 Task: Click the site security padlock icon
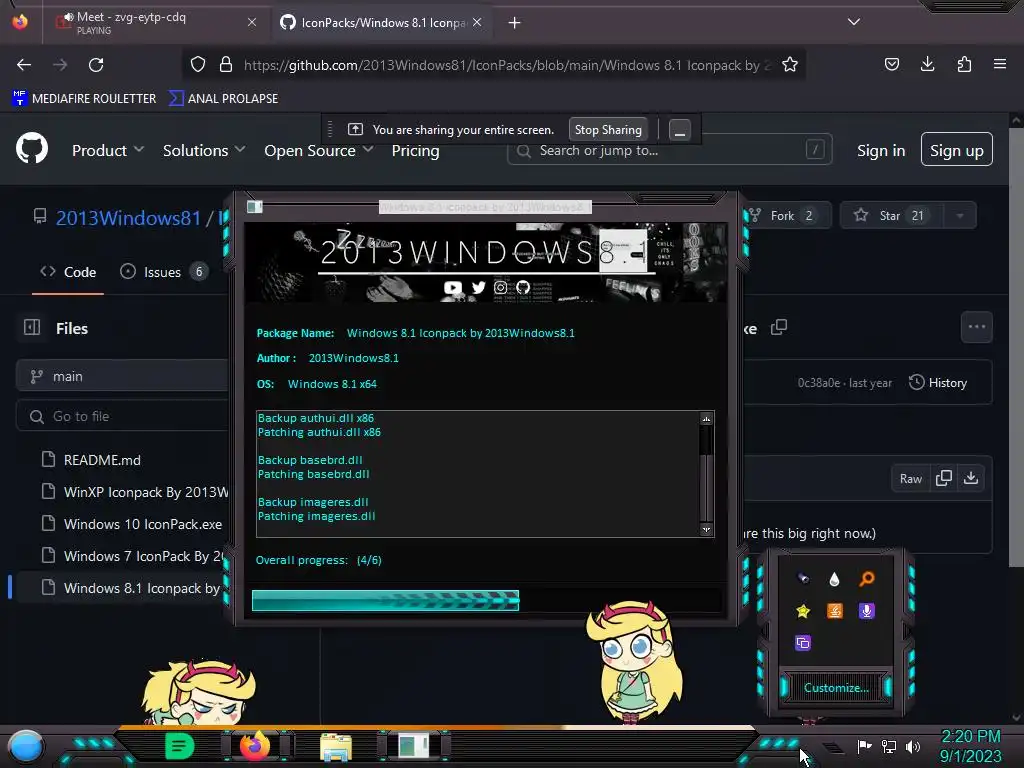(226, 65)
